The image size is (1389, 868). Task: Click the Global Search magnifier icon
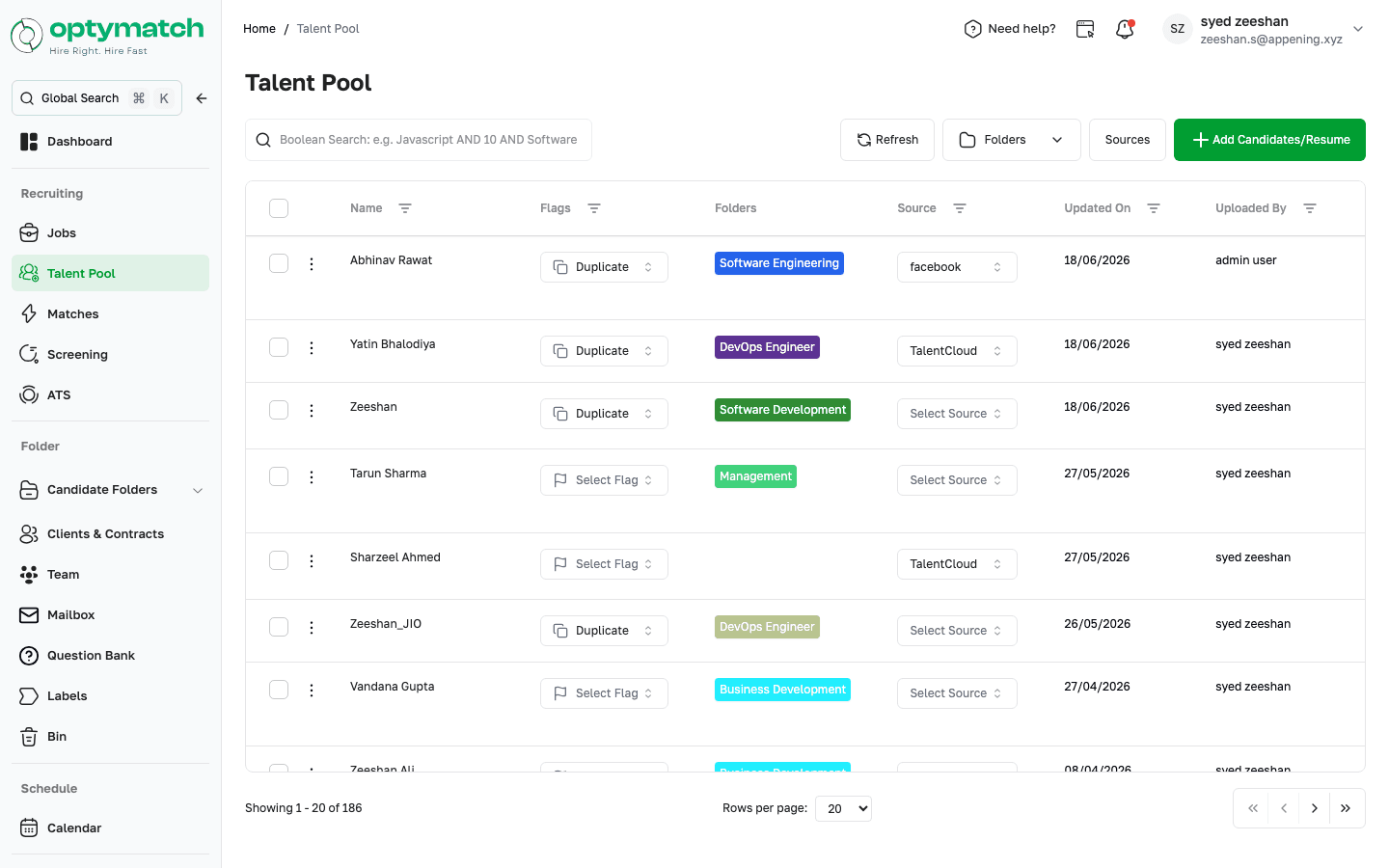point(27,98)
